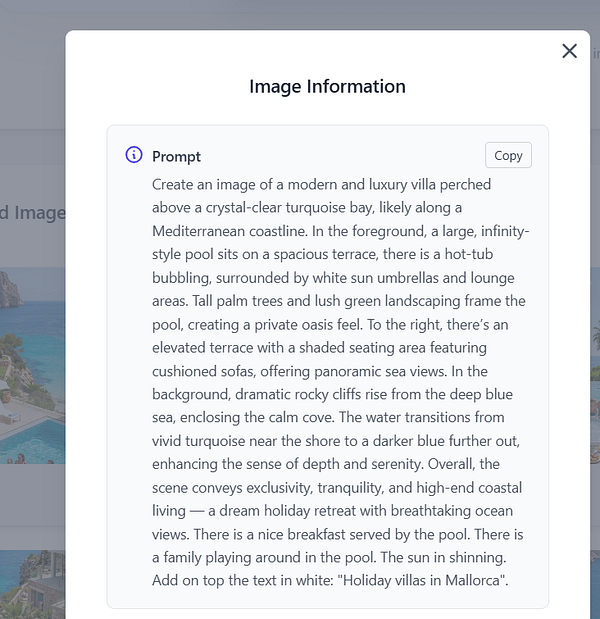Open the lower villa thumbnail behind the dialog
The height and width of the screenshot is (619, 600).
tap(32, 585)
